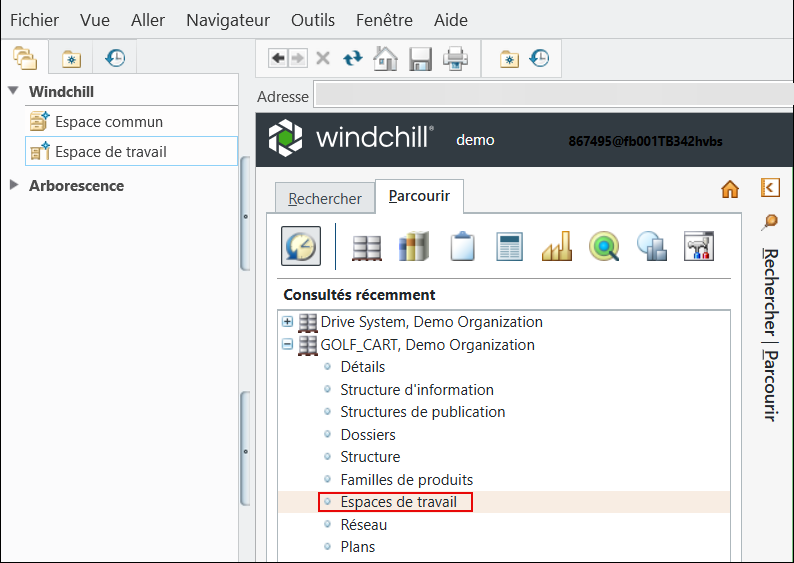Click vertical Parcourir label on sidebar
The width and height of the screenshot is (794, 563).
tap(770, 386)
